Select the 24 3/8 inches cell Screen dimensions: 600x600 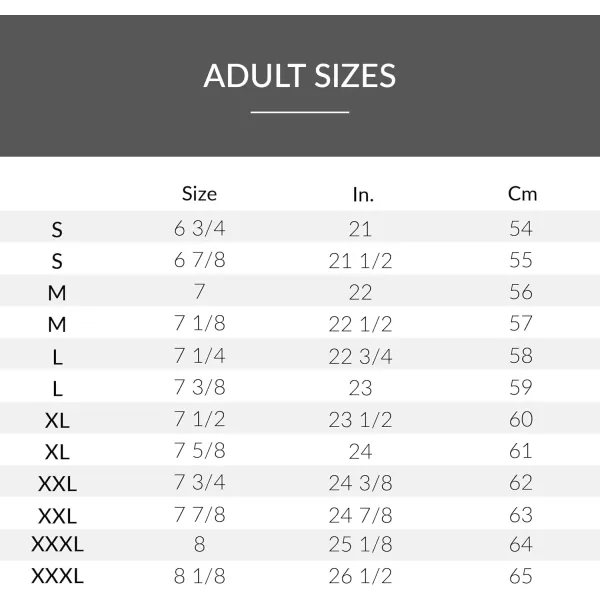(360, 483)
